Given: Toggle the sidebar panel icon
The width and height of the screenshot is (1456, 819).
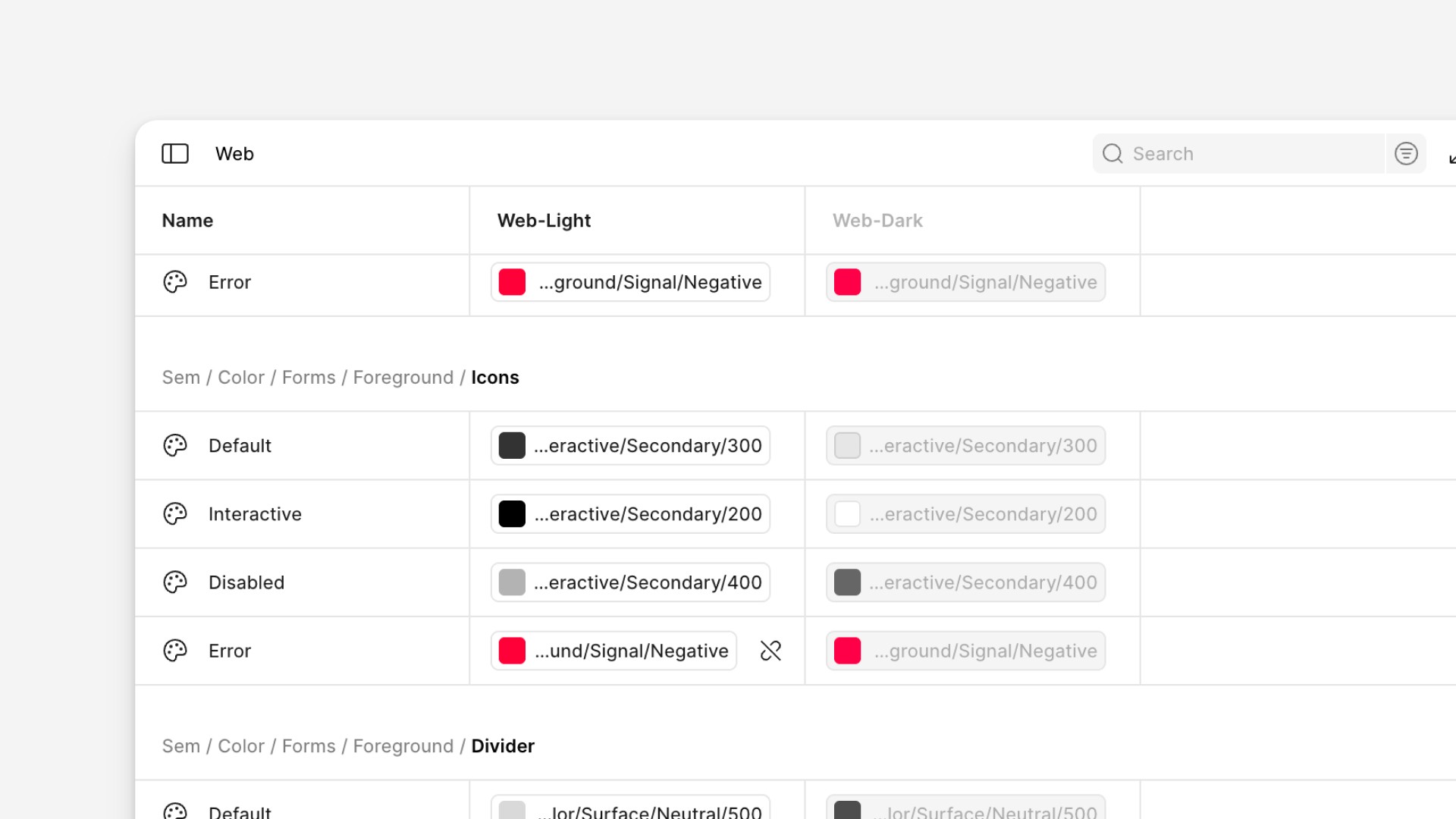Looking at the screenshot, I should pos(175,154).
